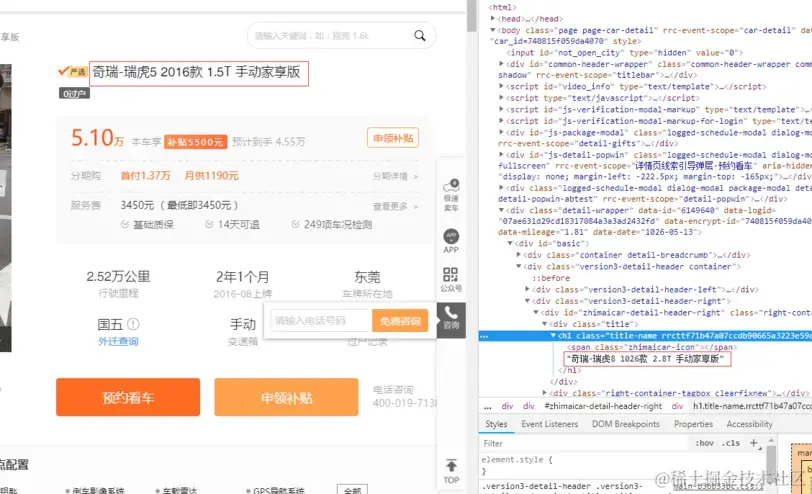Image resolution: width=812 pixels, height=494 pixels.
Task: Click the 249项车况检测 check icon
Action: (x=295, y=224)
